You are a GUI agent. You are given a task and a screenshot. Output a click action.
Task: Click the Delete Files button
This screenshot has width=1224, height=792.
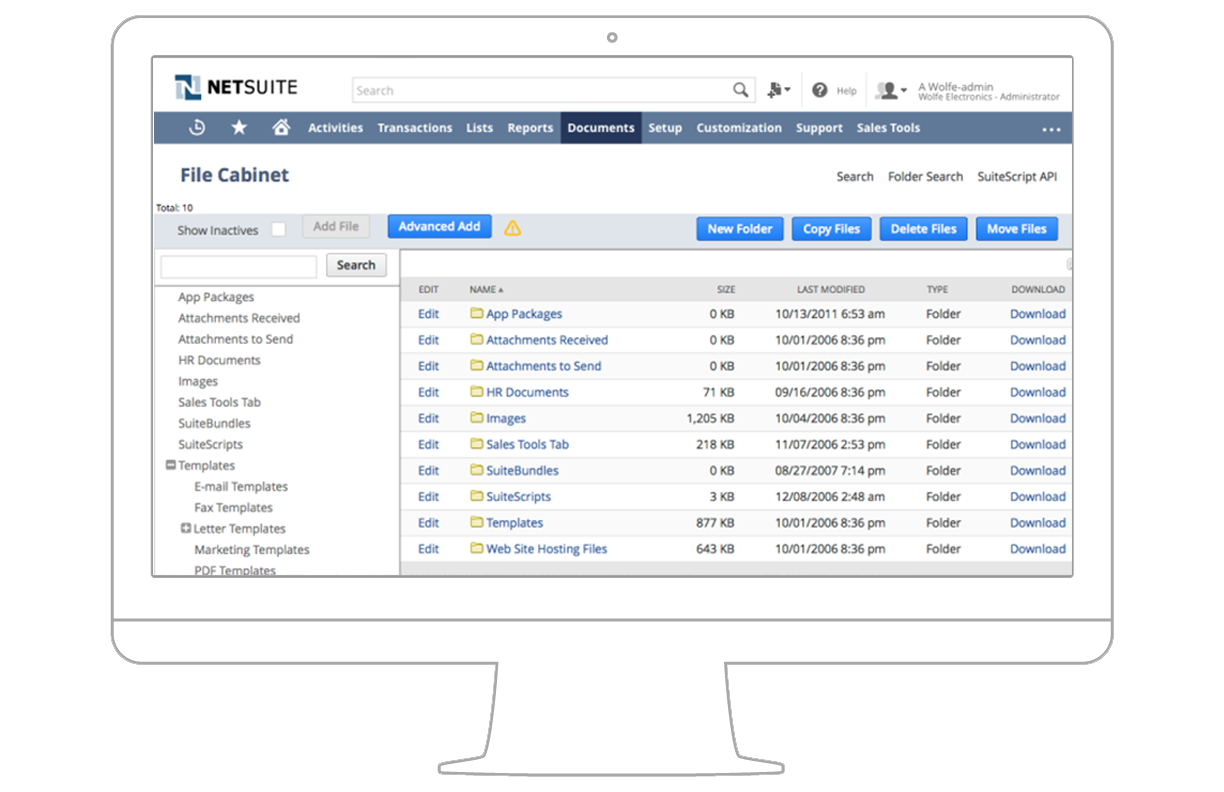[x=924, y=229]
